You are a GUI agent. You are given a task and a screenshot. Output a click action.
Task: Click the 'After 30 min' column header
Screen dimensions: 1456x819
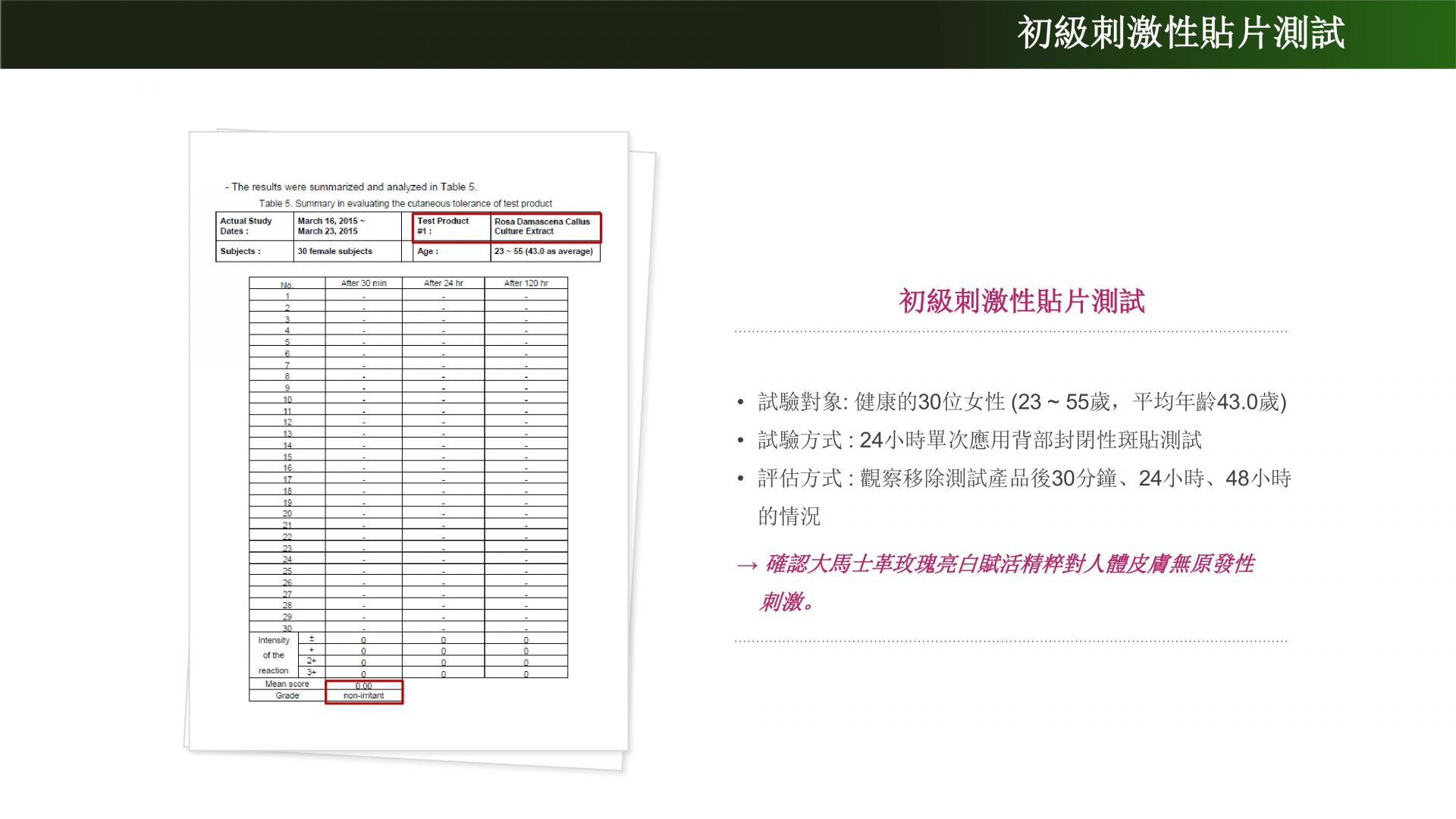coord(363,283)
